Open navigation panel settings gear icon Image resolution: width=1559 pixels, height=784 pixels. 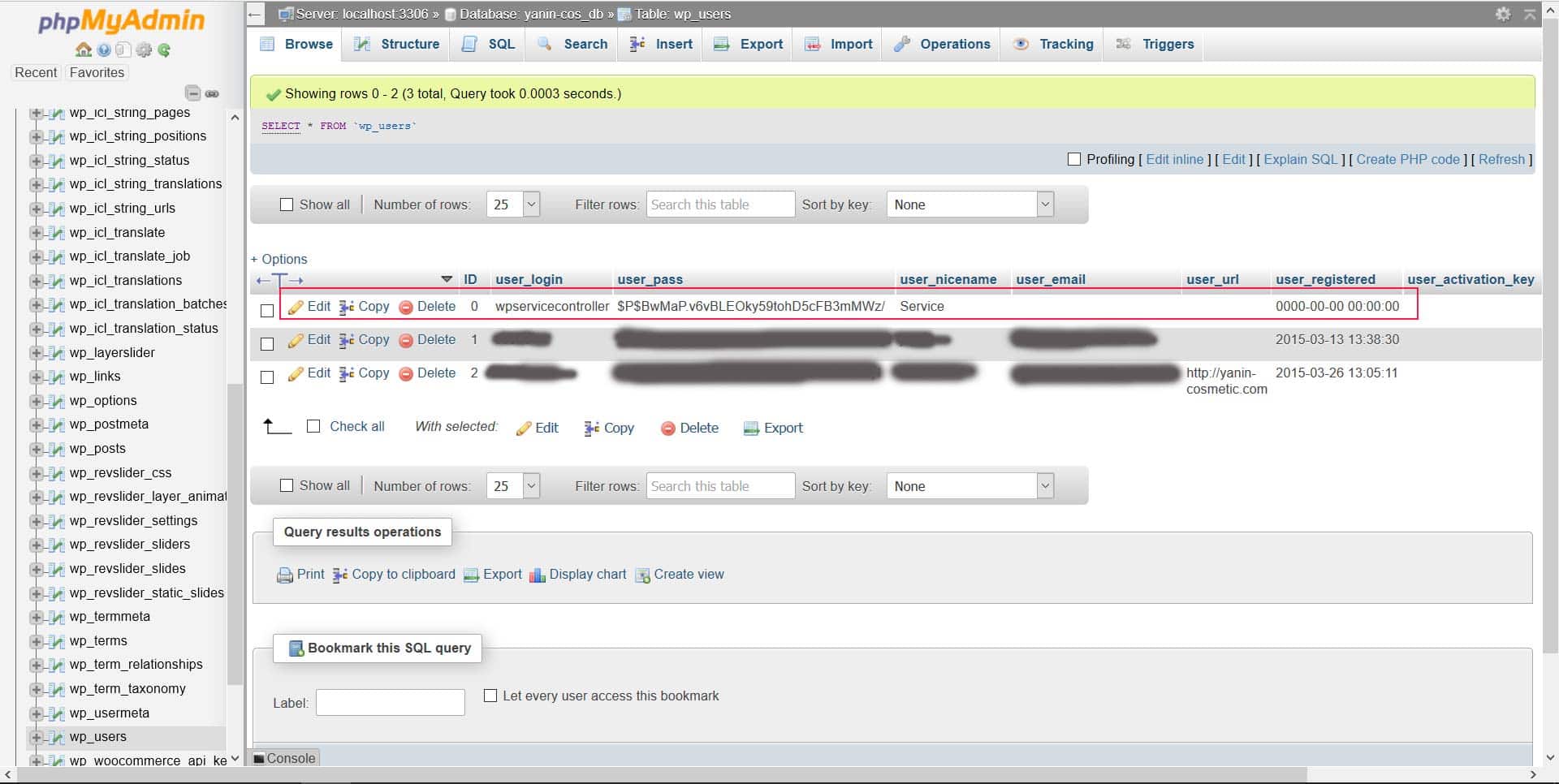point(144,50)
